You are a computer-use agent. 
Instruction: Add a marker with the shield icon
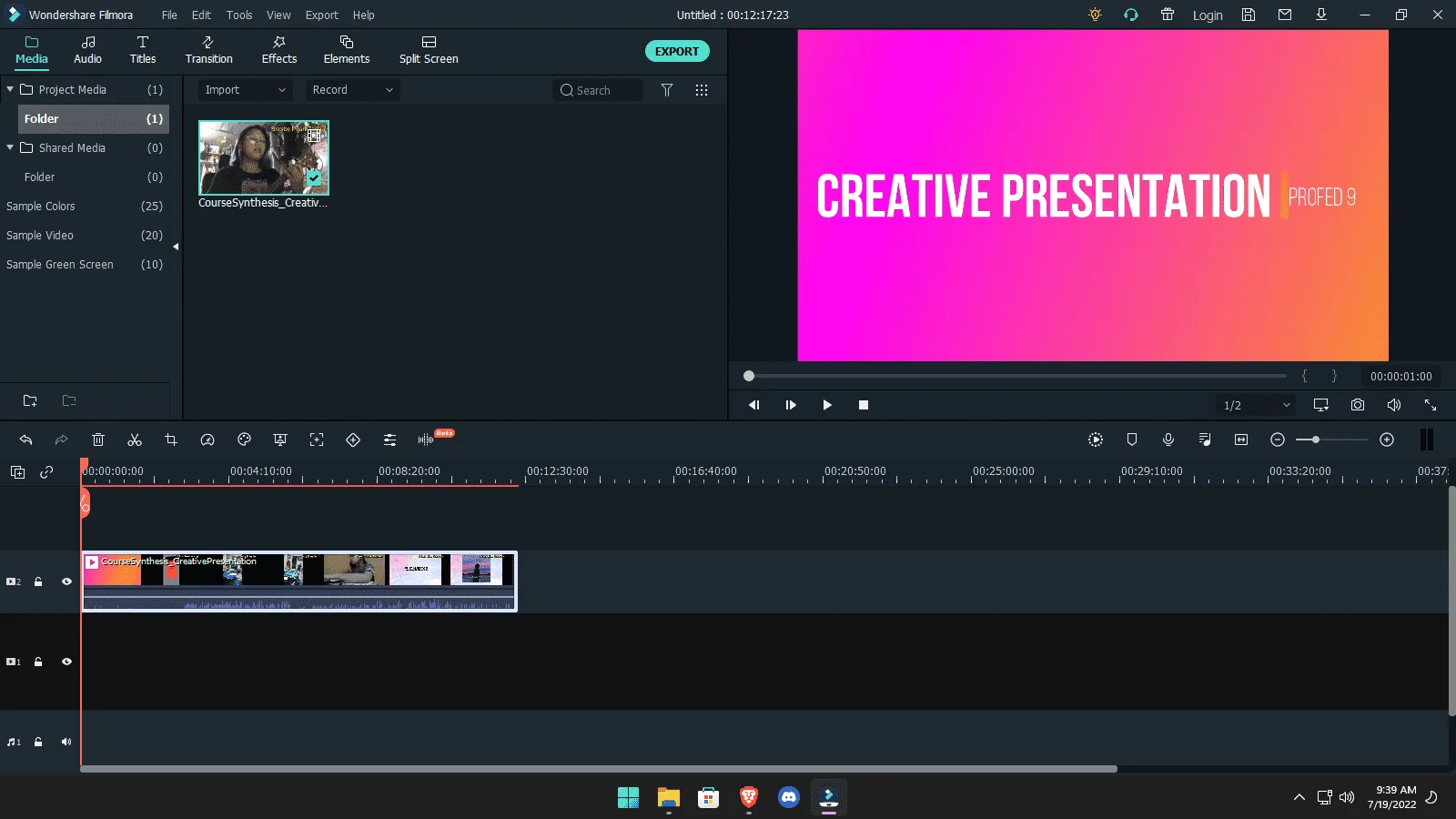[1132, 440]
